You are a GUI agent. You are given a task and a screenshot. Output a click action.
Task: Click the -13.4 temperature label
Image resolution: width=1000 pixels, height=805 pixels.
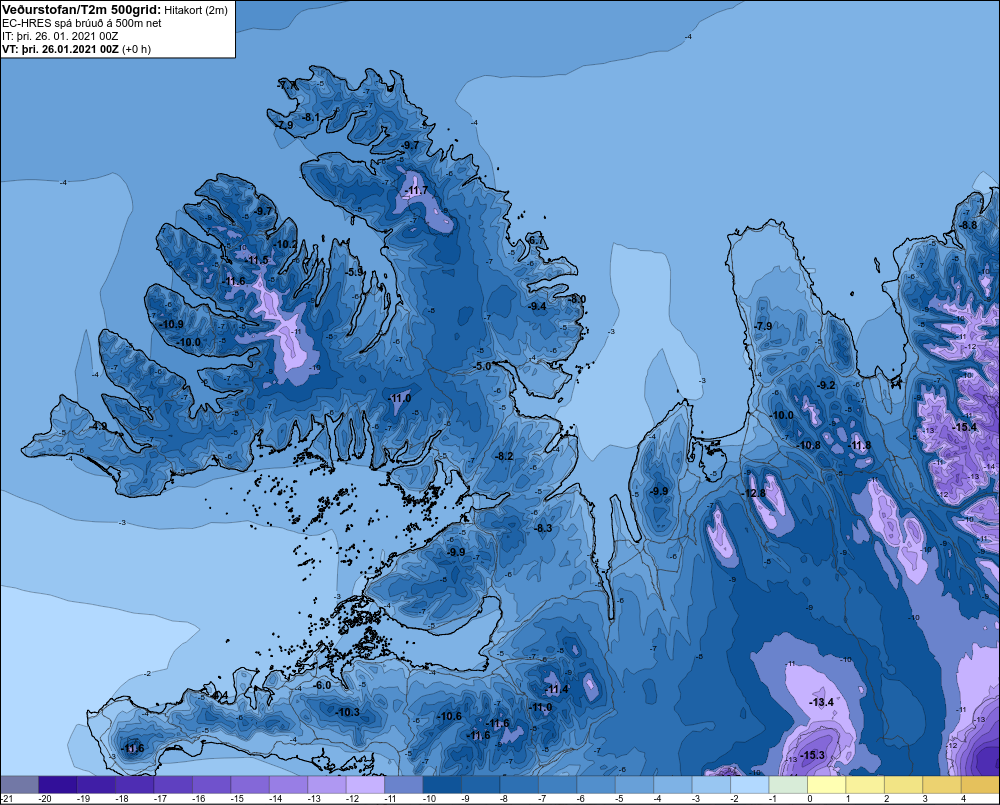[x=821, y=702]
